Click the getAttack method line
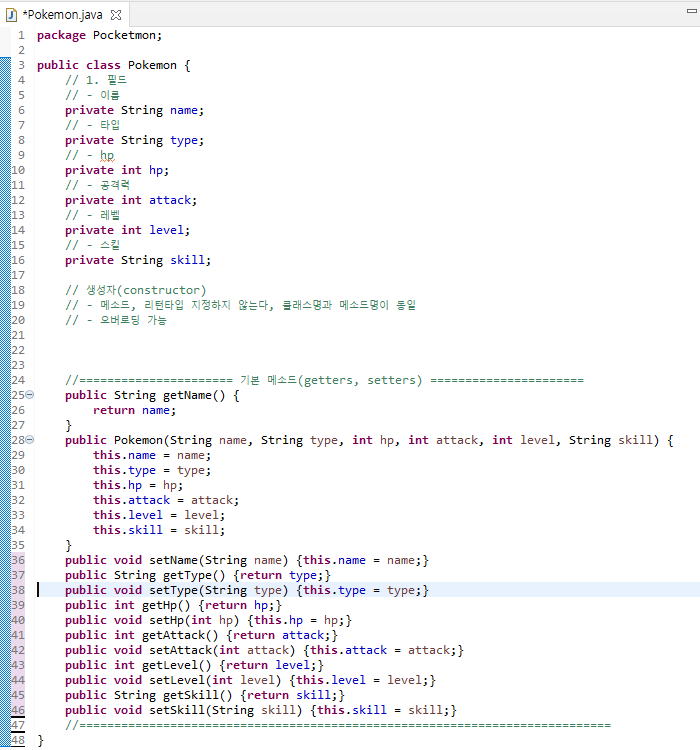The image size is (700, 750). click(201, 635)
